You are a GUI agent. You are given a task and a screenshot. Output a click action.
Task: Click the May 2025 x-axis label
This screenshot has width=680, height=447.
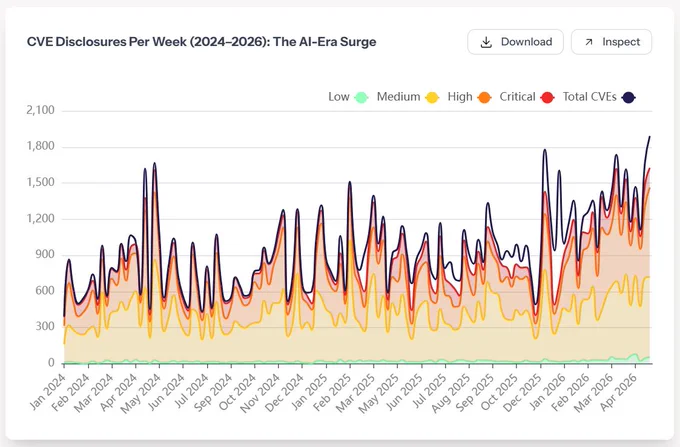coord(379,392)
